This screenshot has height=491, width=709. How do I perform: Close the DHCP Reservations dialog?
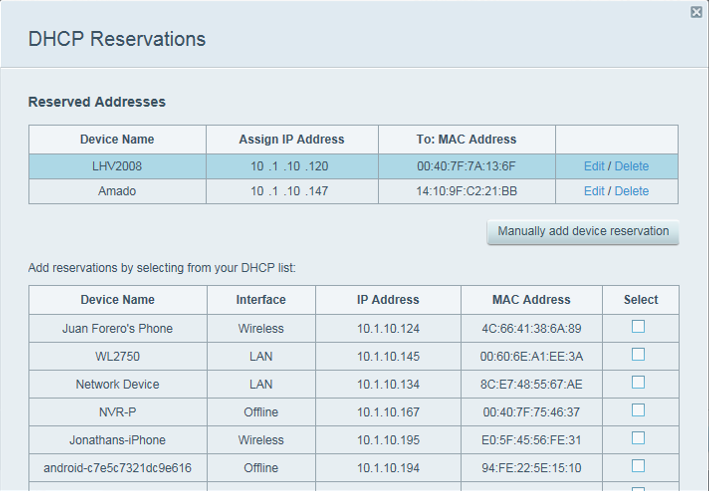[x=696, y=12]
